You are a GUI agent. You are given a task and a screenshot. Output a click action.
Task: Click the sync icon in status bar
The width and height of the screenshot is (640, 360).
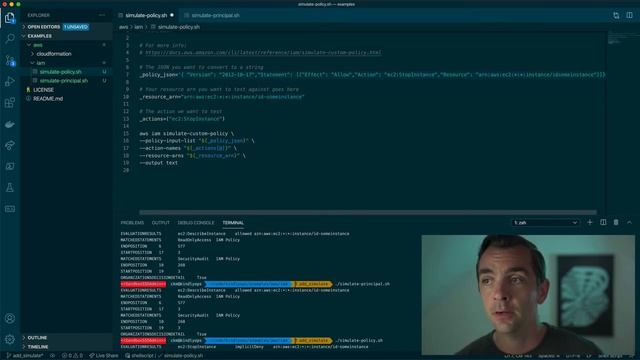tap(53, 356)
